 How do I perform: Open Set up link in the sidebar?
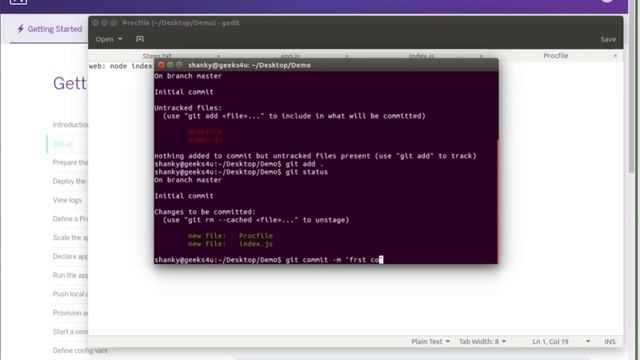pyautogui.click(x=63, y=144)
